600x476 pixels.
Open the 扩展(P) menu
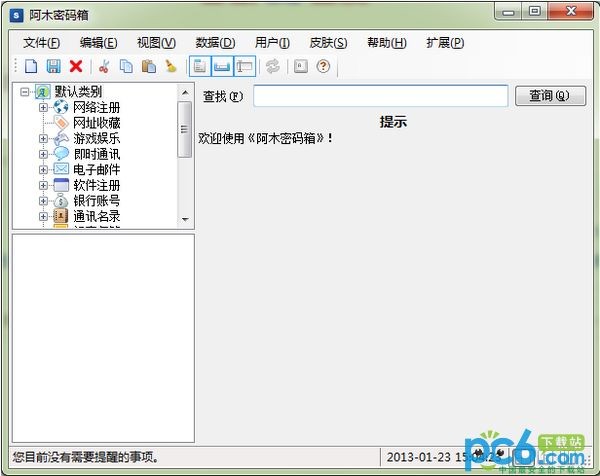(x=445, y=42)
